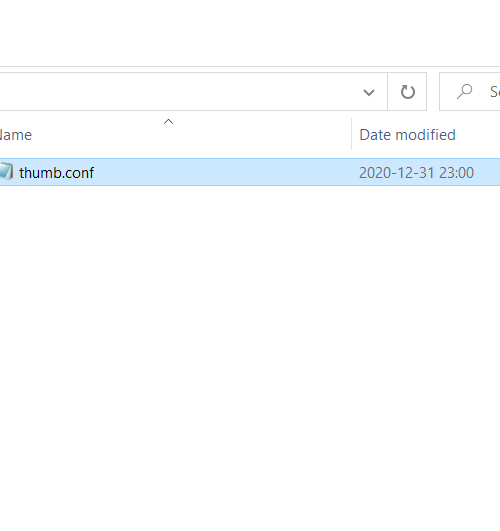Click the divider between Name and Date modified

pos(352,134)
